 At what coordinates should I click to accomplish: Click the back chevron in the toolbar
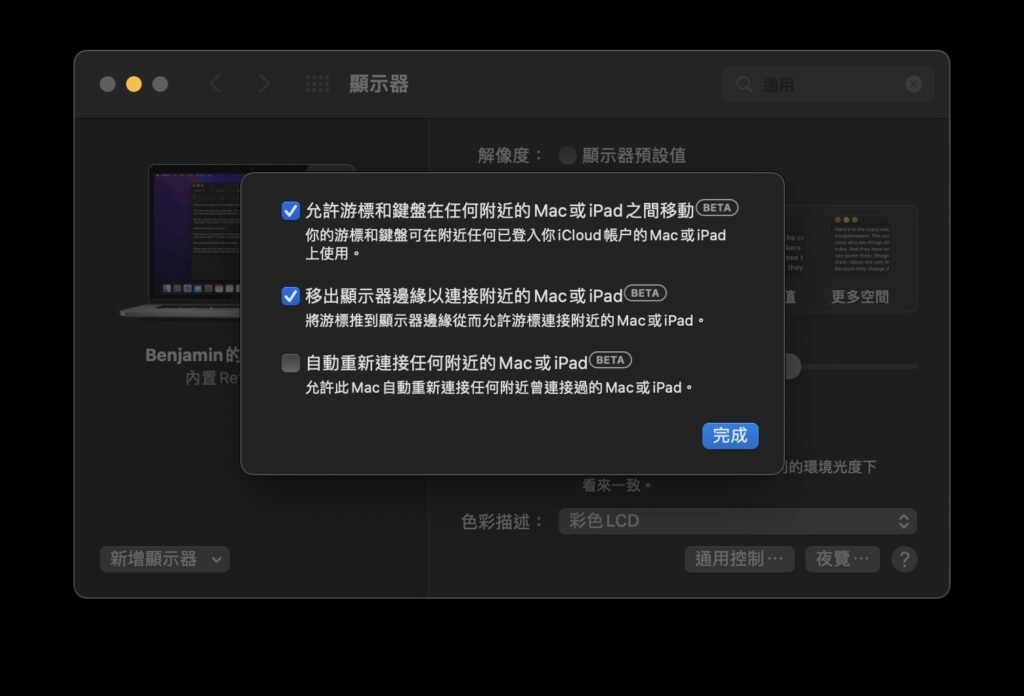coord(215,84)
